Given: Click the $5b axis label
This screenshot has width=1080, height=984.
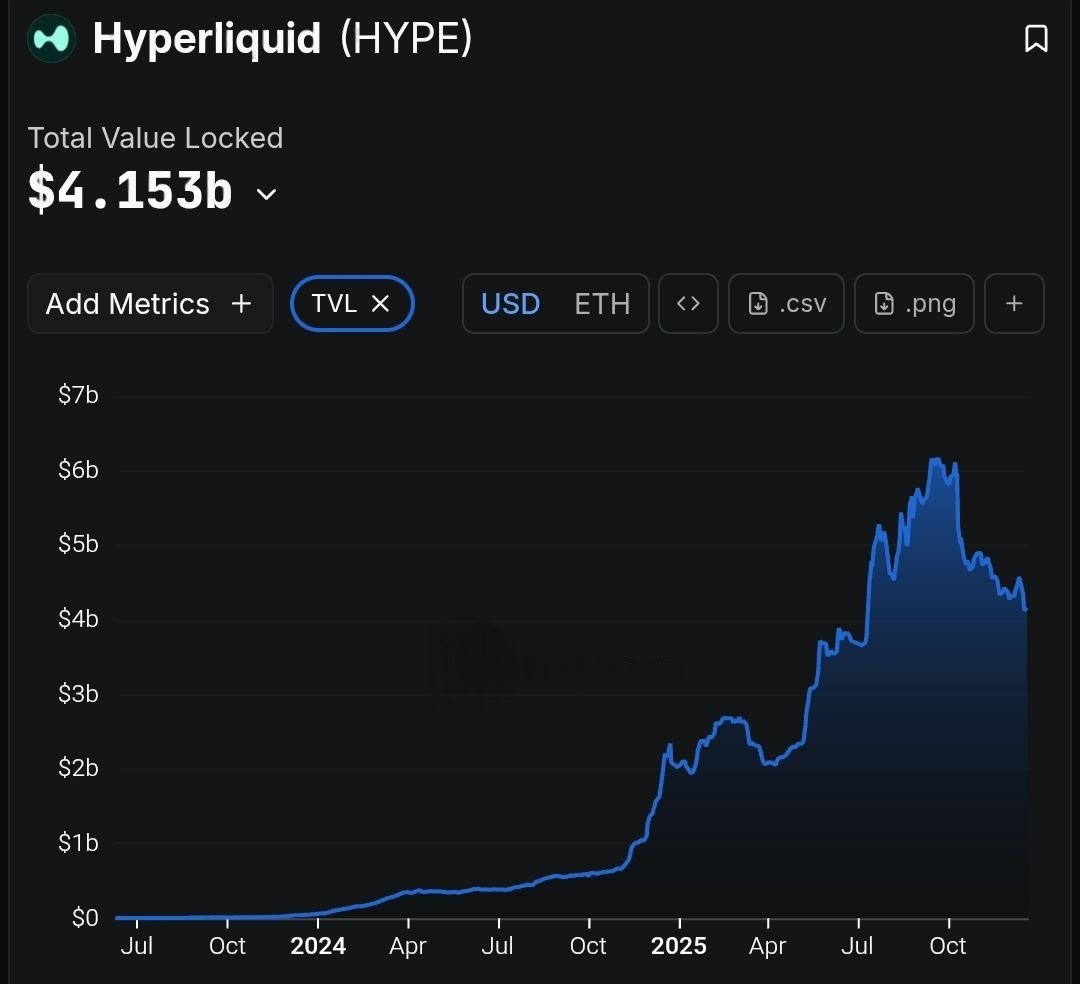Looking at the screenshot, I should [78, 544].
